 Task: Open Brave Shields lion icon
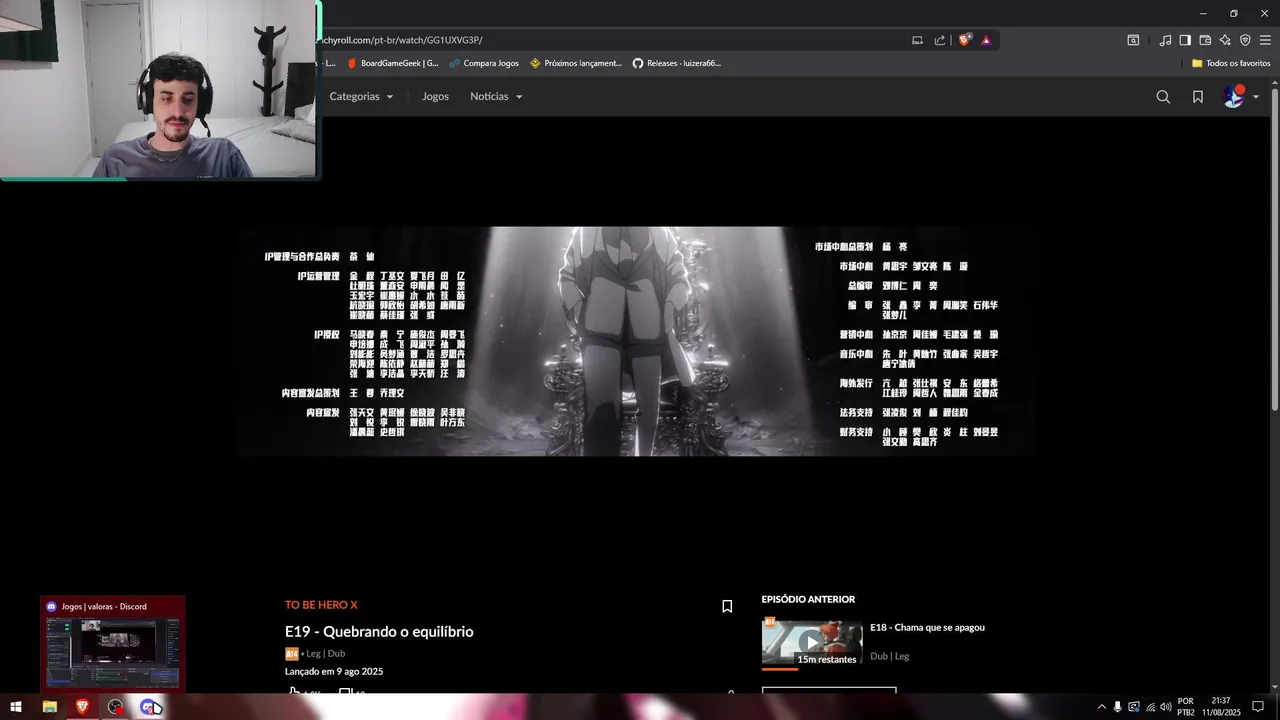click(x=964, y=40)
